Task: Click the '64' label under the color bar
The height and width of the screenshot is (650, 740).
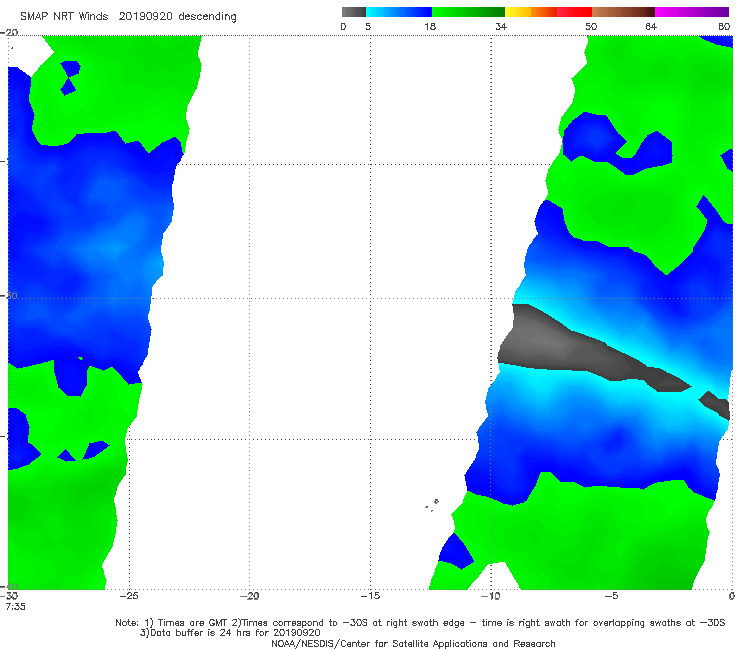Action: 651,27
